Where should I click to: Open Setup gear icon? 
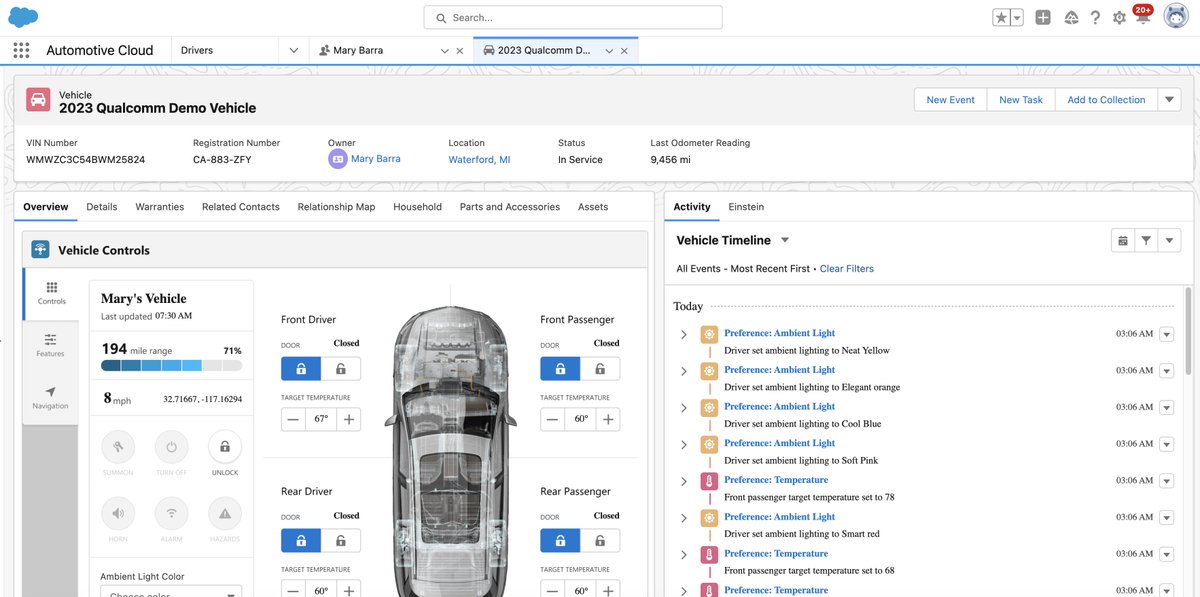[1119, 17]
